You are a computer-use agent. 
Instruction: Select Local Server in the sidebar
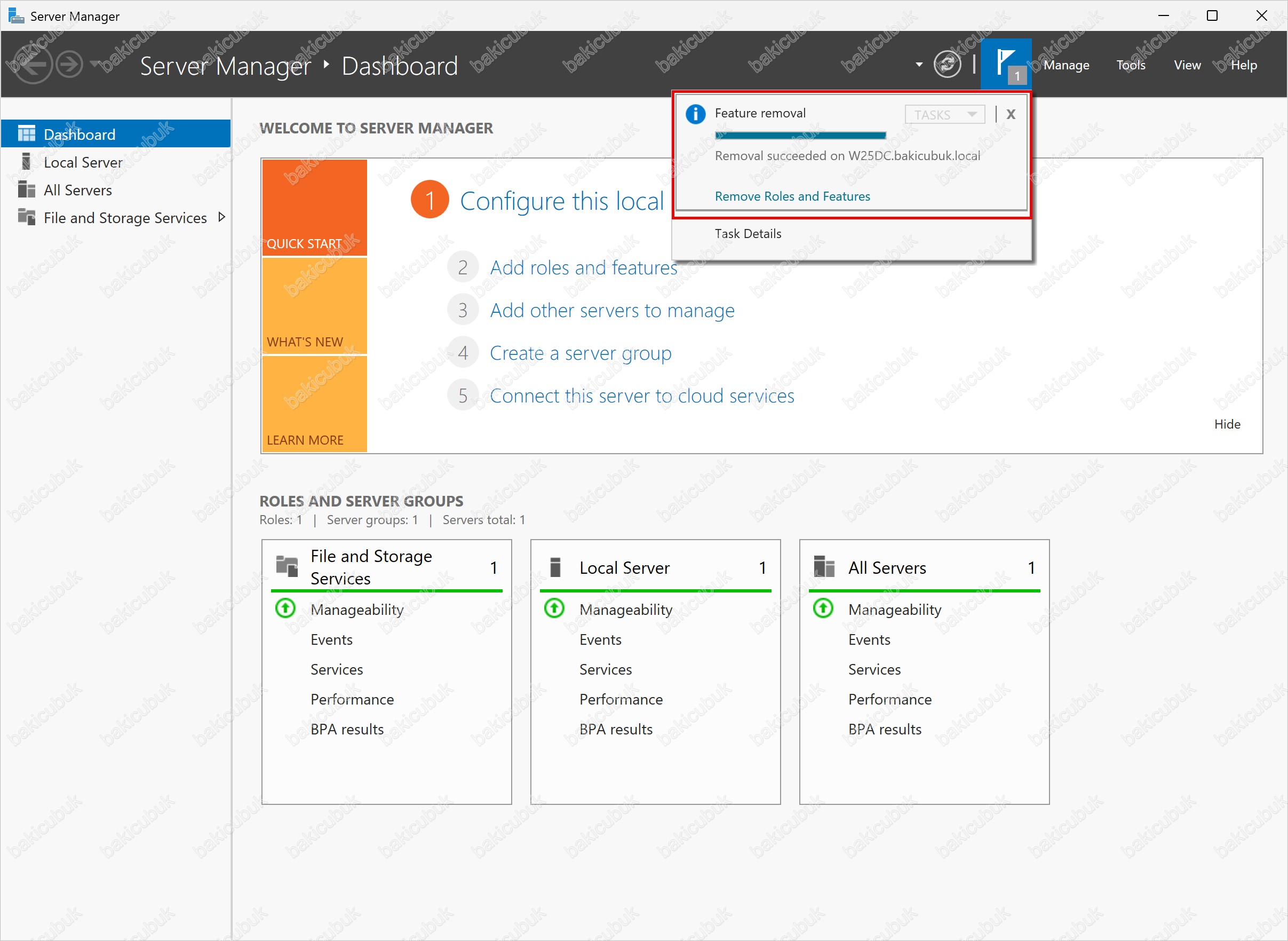pyautogui.click(x=116, y=162)
